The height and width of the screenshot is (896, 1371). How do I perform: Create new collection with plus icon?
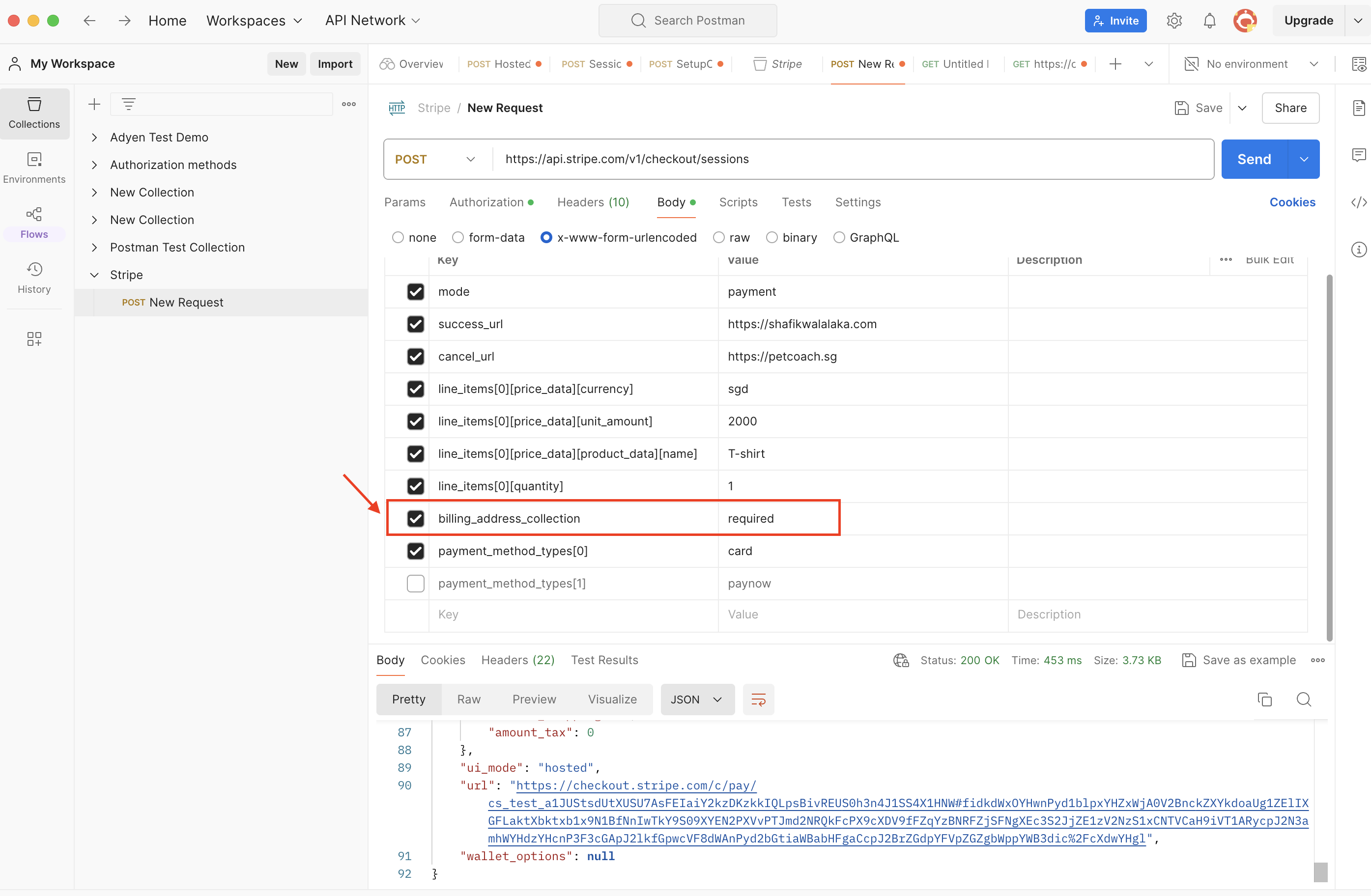click(94, 104)
